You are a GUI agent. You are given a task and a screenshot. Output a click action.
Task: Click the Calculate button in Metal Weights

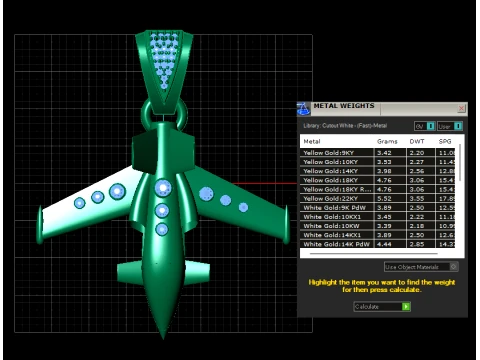382,306
